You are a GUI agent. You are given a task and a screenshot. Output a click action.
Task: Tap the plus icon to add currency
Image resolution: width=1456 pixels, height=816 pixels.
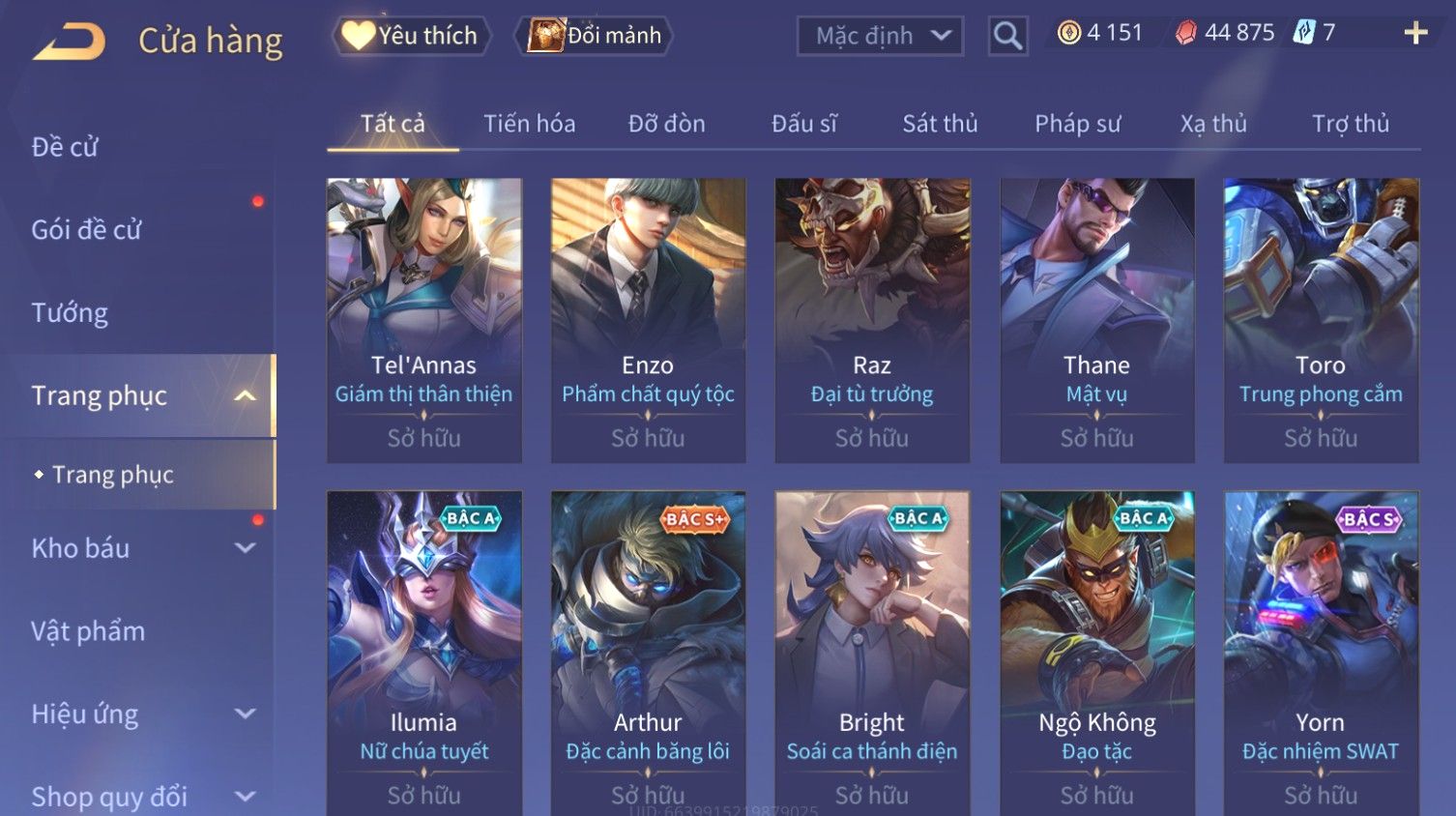(x=1415, y=33)
